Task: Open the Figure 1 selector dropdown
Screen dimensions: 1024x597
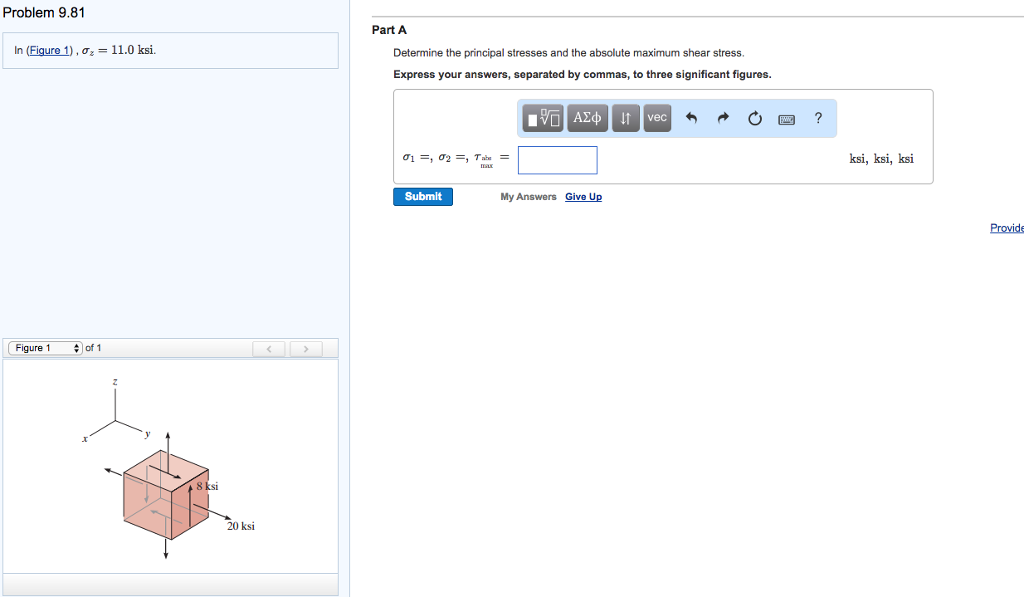Action: tap(44, 348)
